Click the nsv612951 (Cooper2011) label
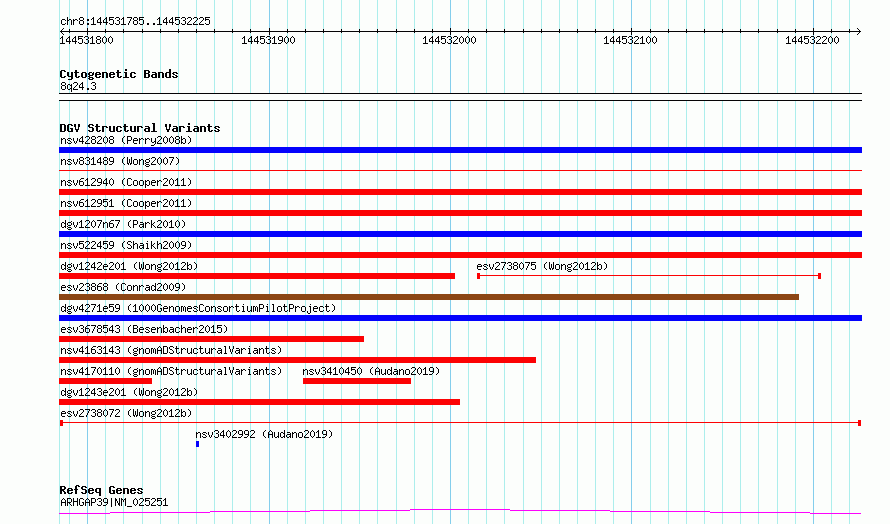This screenshot has height=524, width=890. [x=126, y=203]
